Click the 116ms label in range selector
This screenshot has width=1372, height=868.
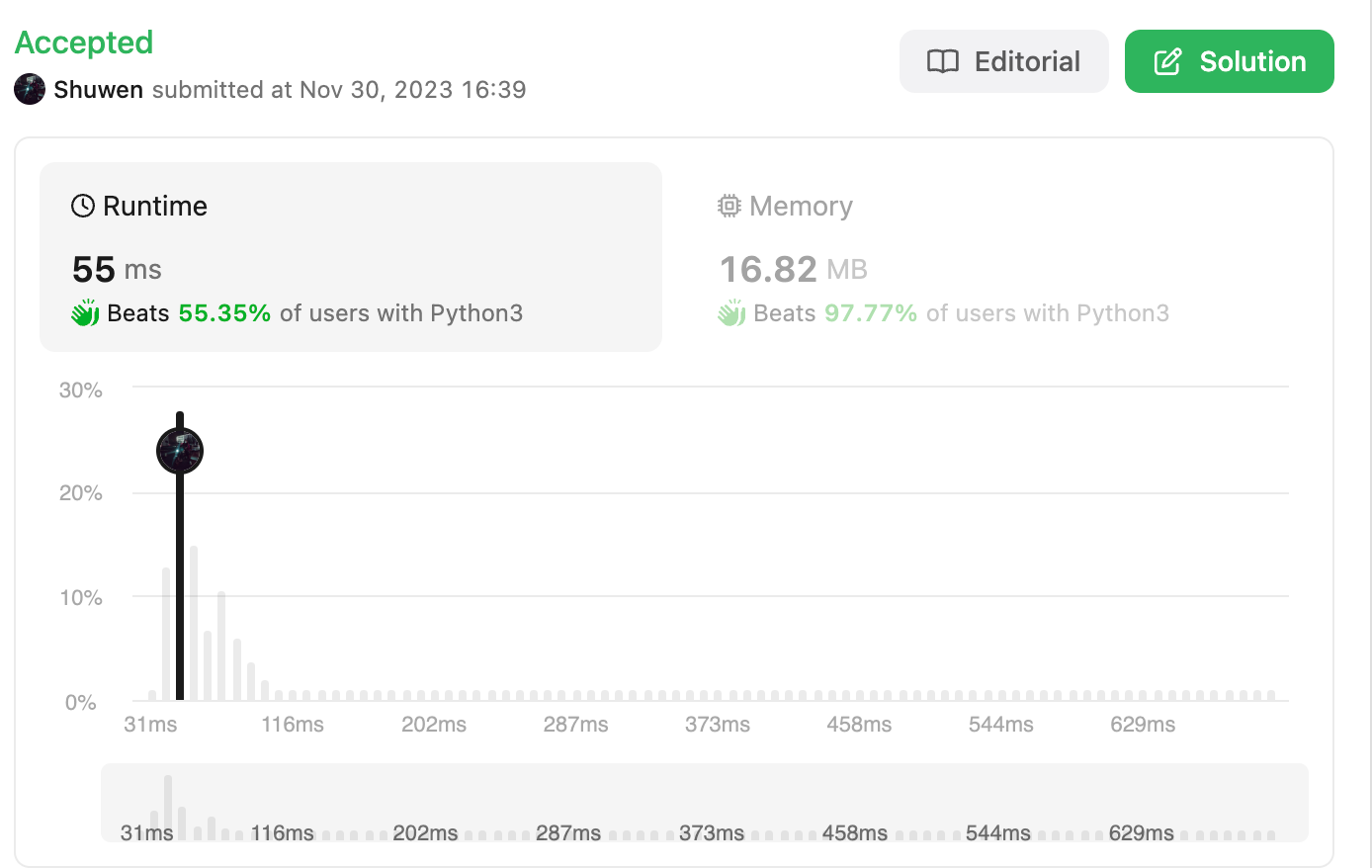coord(282,832)
